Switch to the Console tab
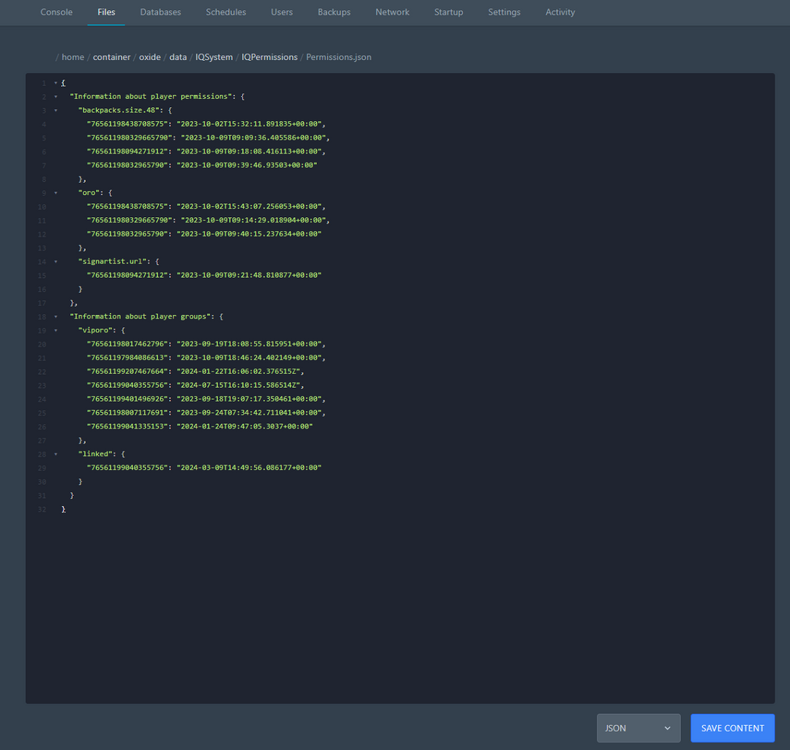This screenshot has width=790, height=750. pos(56,12)
